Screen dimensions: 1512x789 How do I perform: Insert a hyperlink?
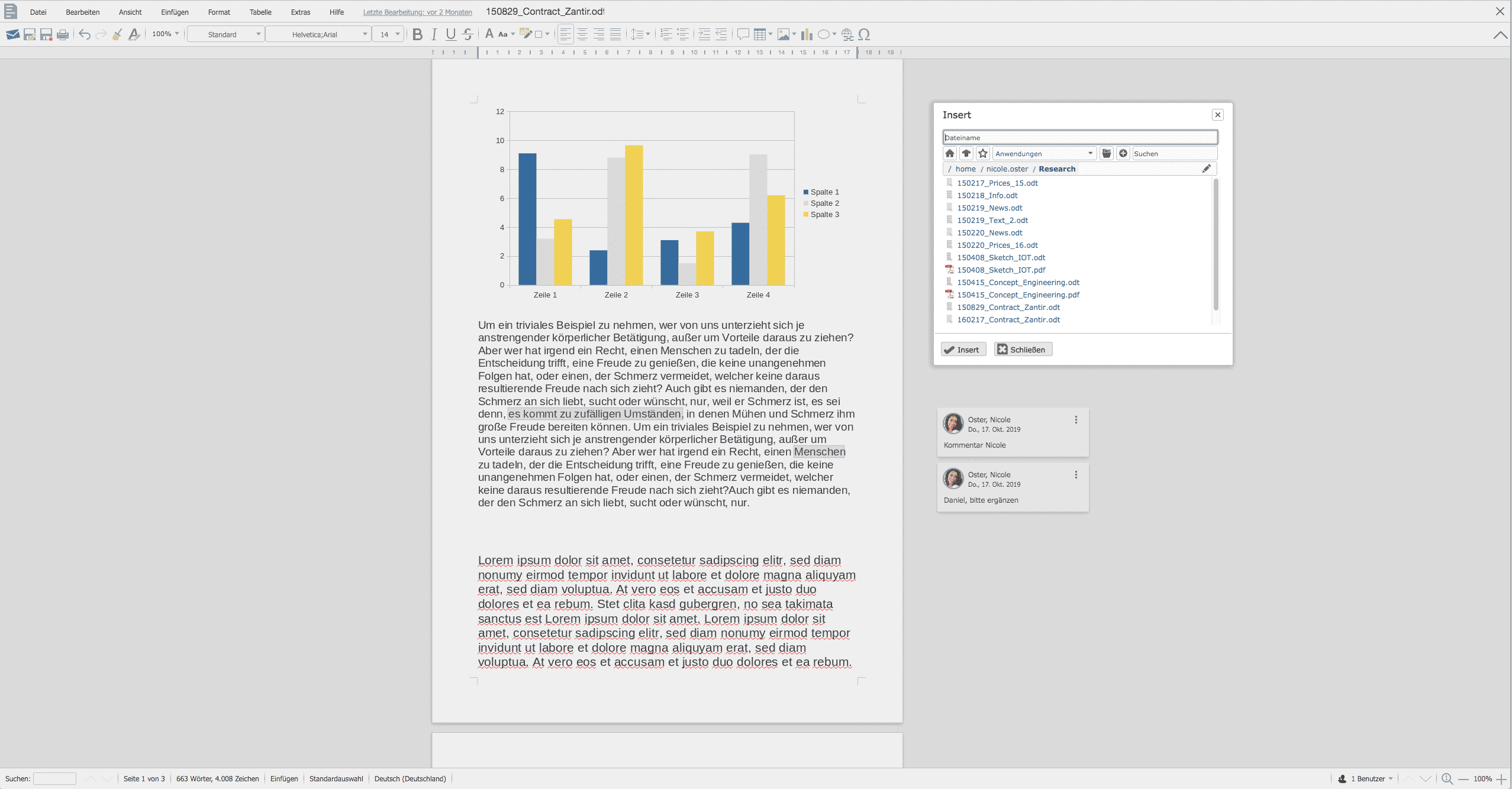(x=846, y=34)
